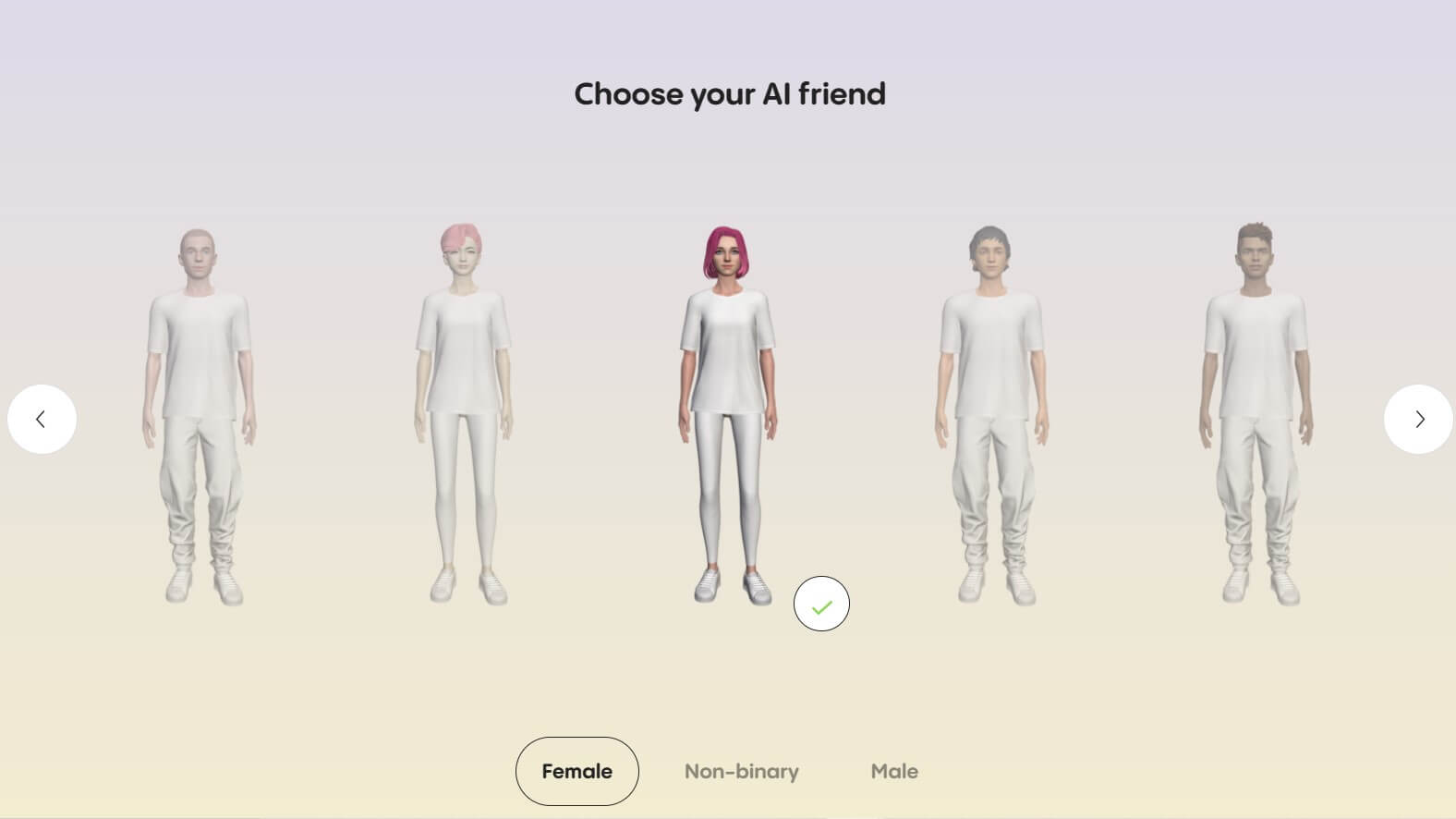Pick the brown-skinned avatar with curly hair
Viewport: 1456px width, 819px height.
pos(1256,415)
